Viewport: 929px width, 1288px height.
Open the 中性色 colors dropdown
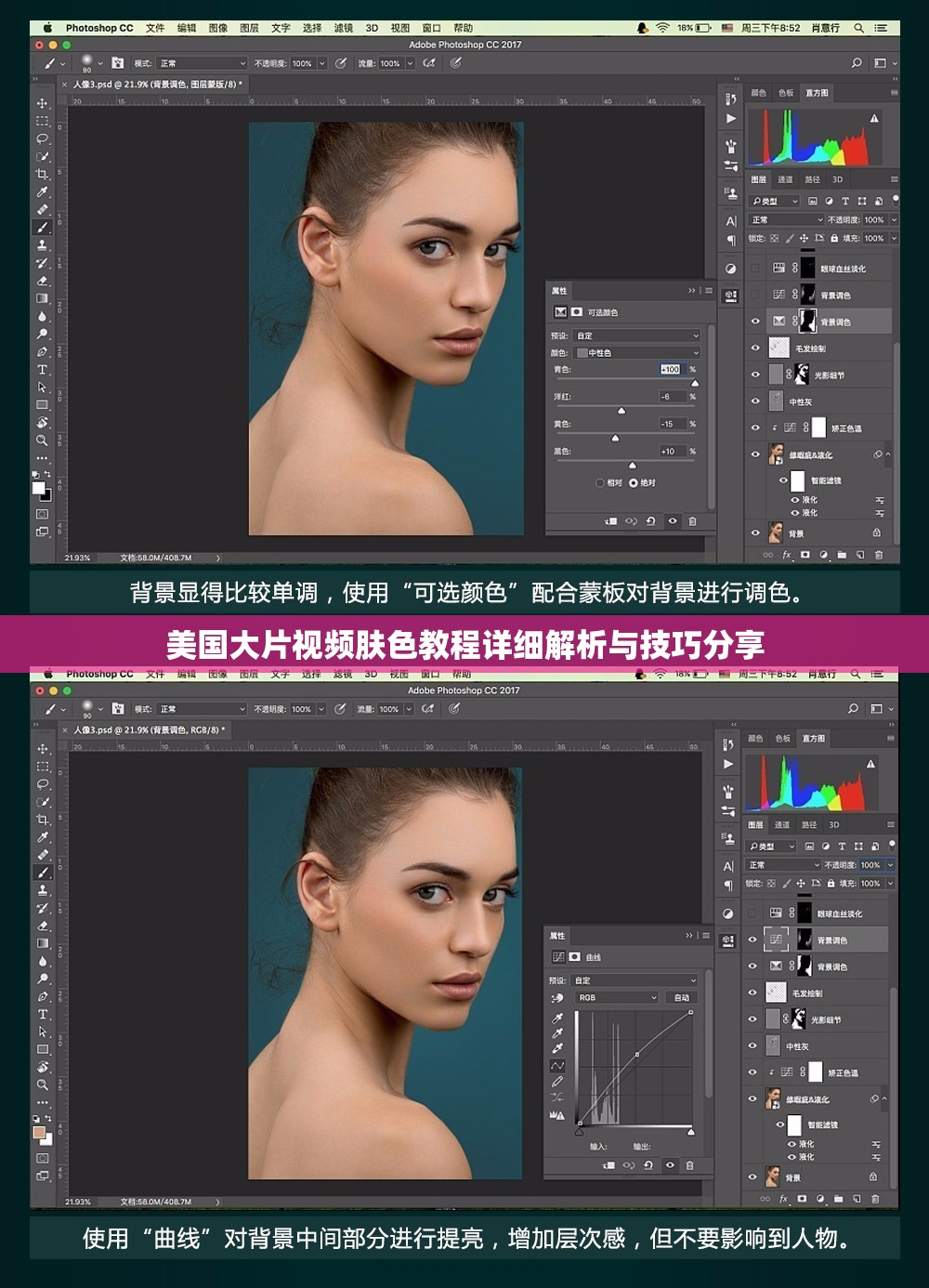tap(637, 353)
